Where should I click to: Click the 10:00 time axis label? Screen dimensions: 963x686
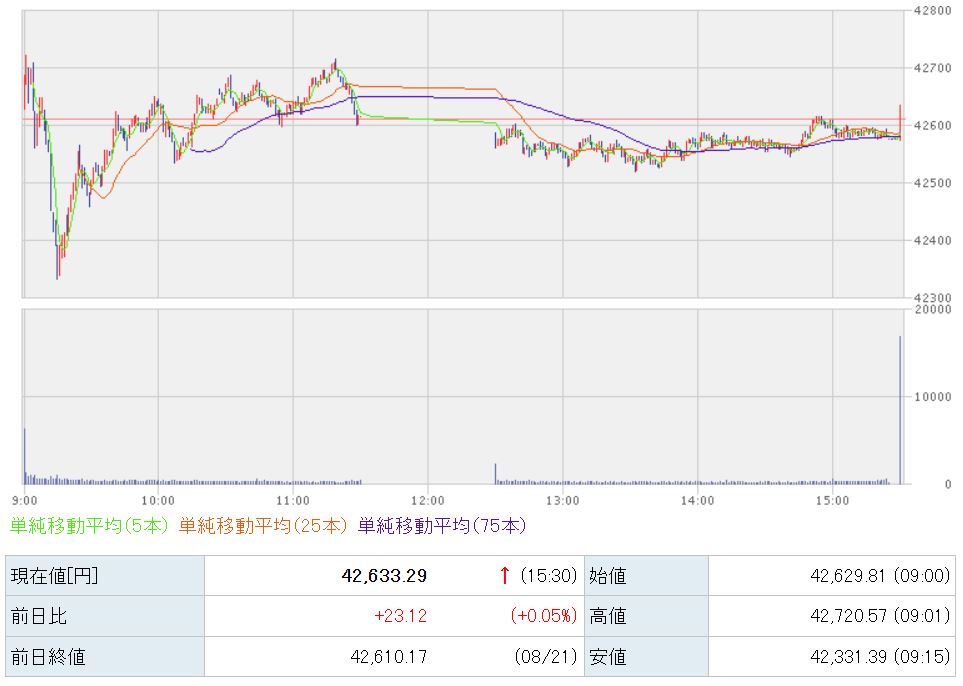158,501
